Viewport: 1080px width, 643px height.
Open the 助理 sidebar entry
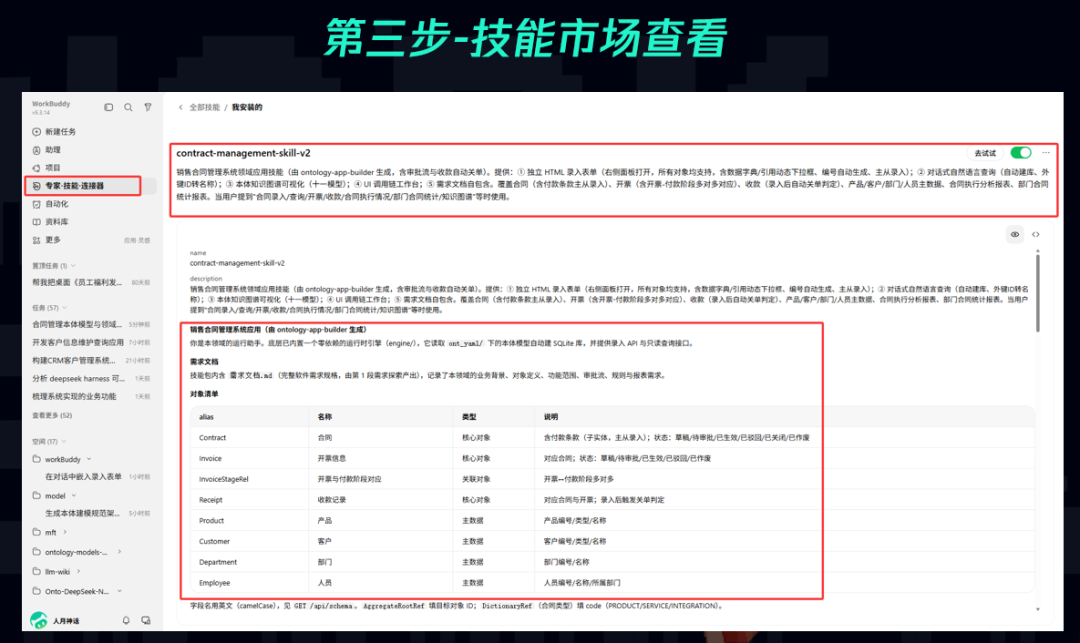pyautogui.click(x=53, y=149)
